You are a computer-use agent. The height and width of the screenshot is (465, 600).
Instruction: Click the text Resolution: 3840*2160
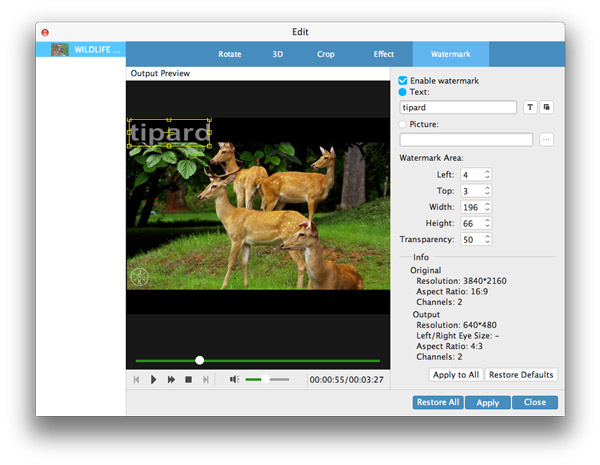pyautogui.click(x=461, y=281)
